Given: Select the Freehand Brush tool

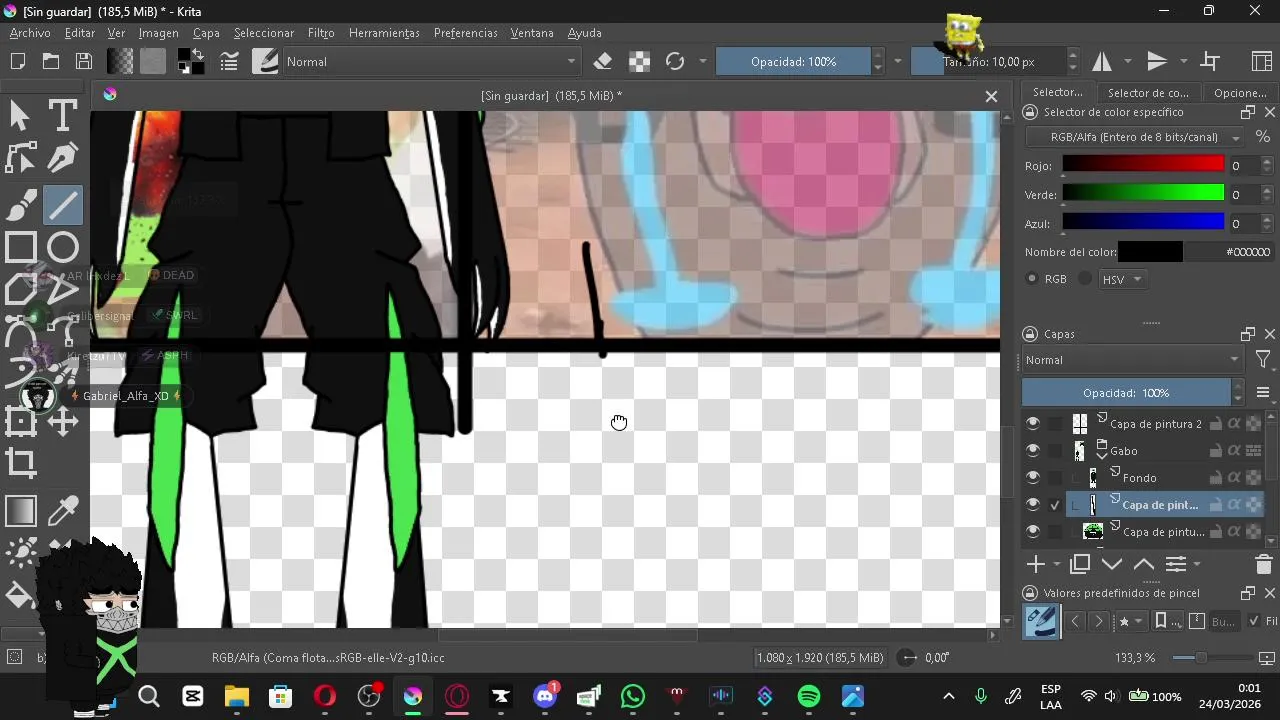Looking at the screenshot, I should (20, 205).
